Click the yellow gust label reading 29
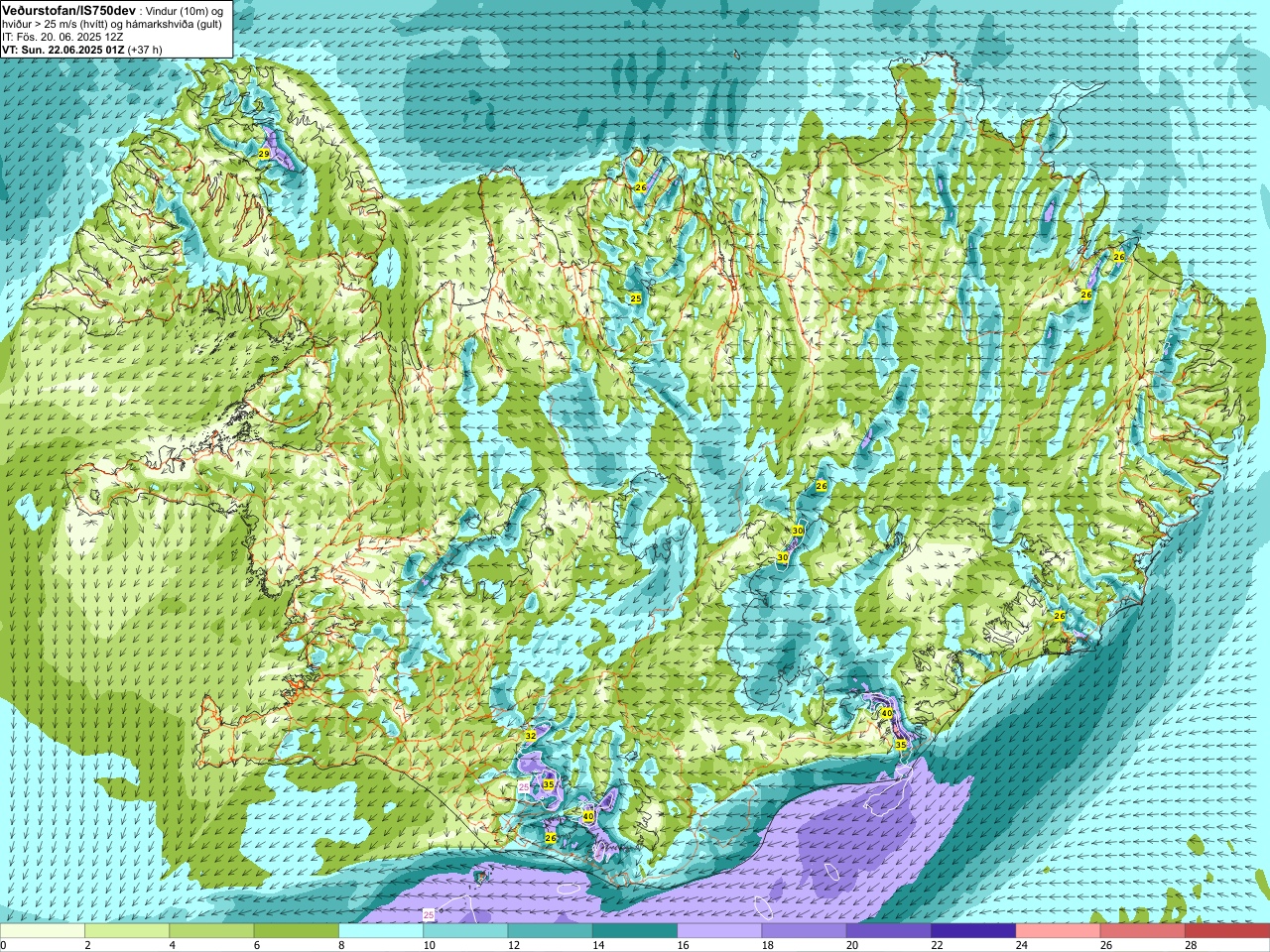 pos(264,154)
